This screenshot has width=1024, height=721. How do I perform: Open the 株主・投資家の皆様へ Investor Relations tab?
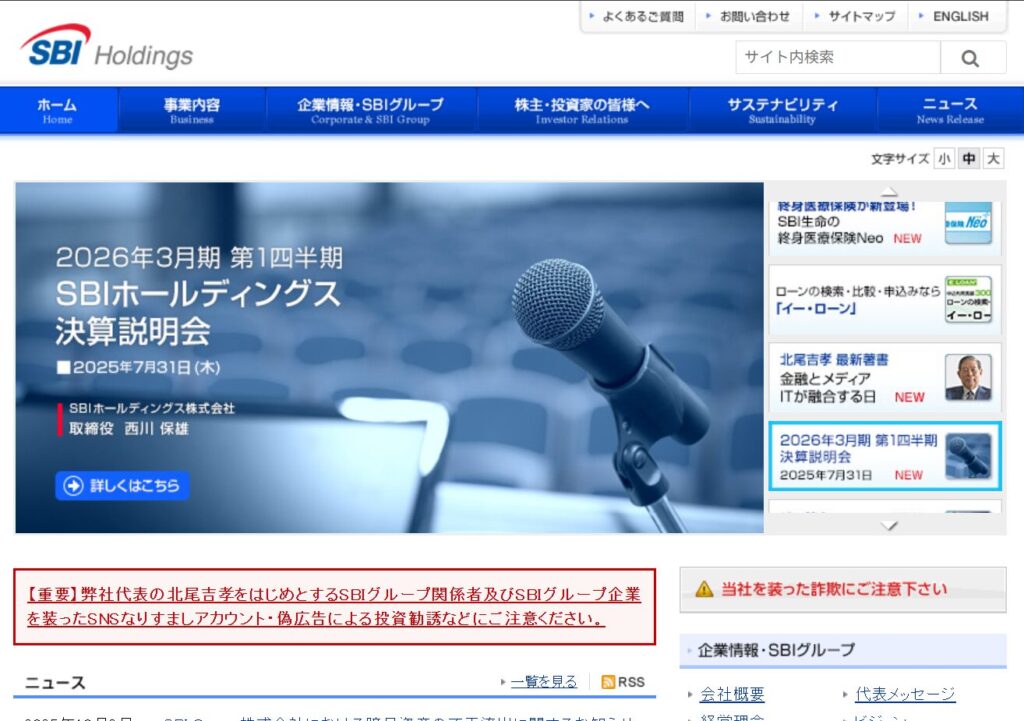coord(582,110)
